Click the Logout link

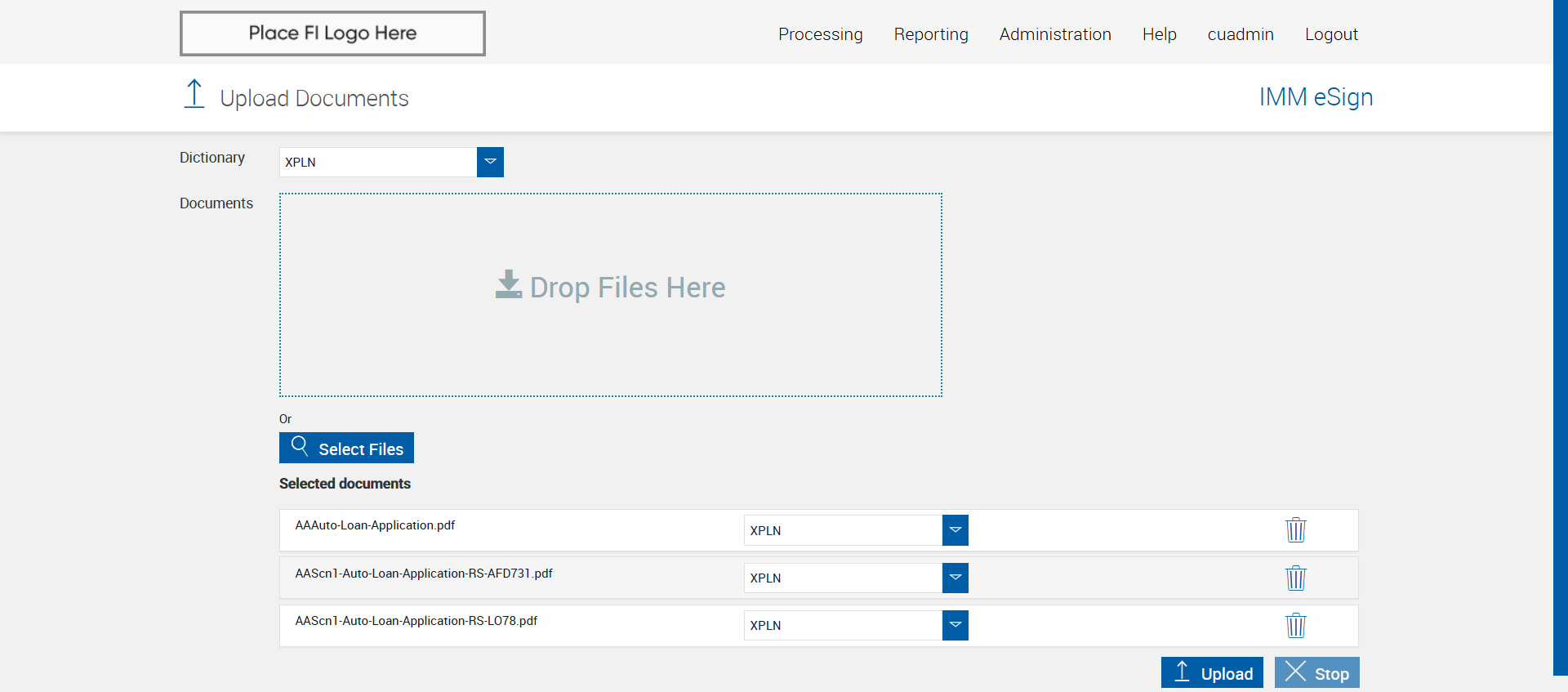pos(1331,34)
